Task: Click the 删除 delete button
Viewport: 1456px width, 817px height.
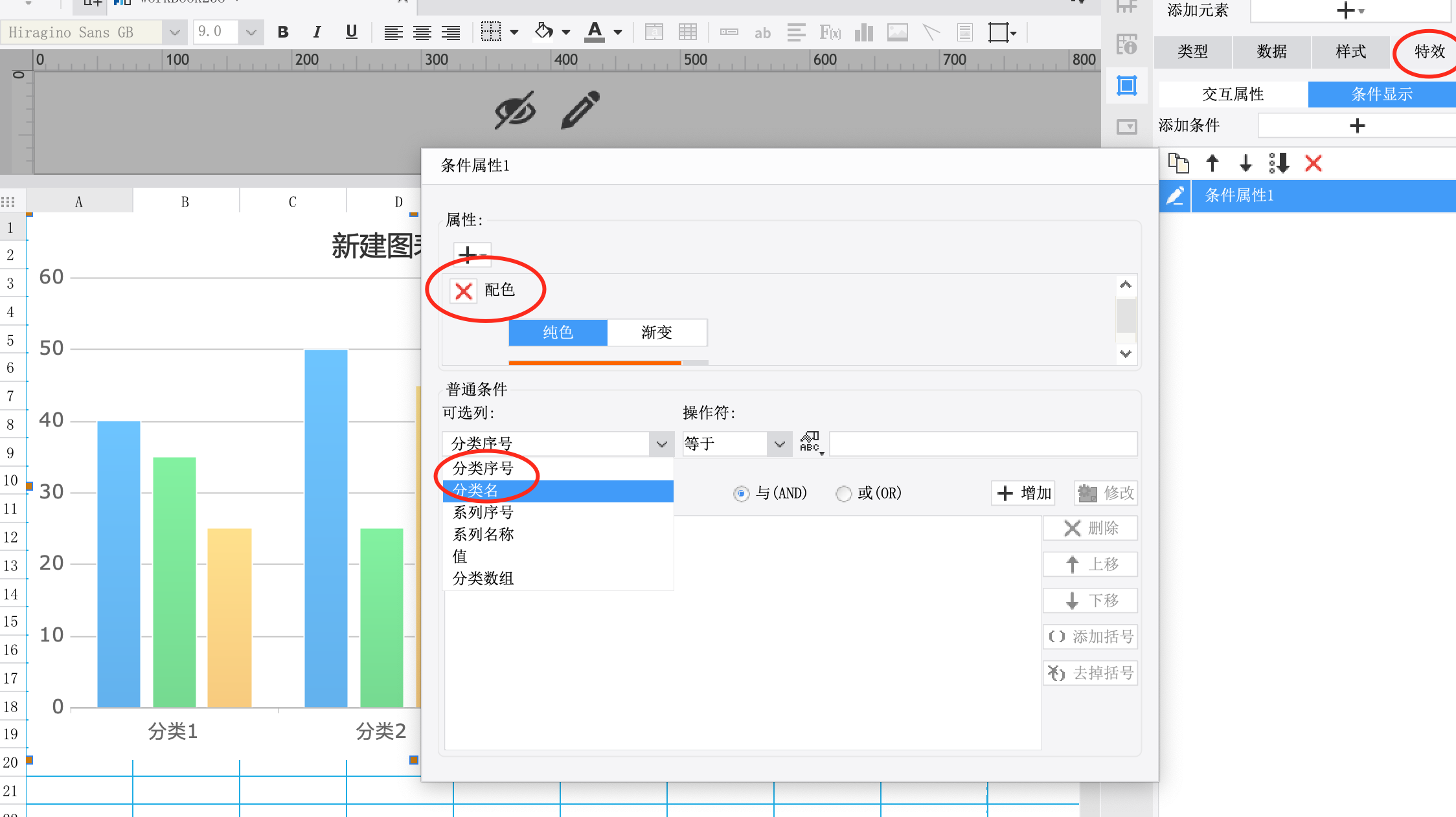Action: [x=1091, y=528]
